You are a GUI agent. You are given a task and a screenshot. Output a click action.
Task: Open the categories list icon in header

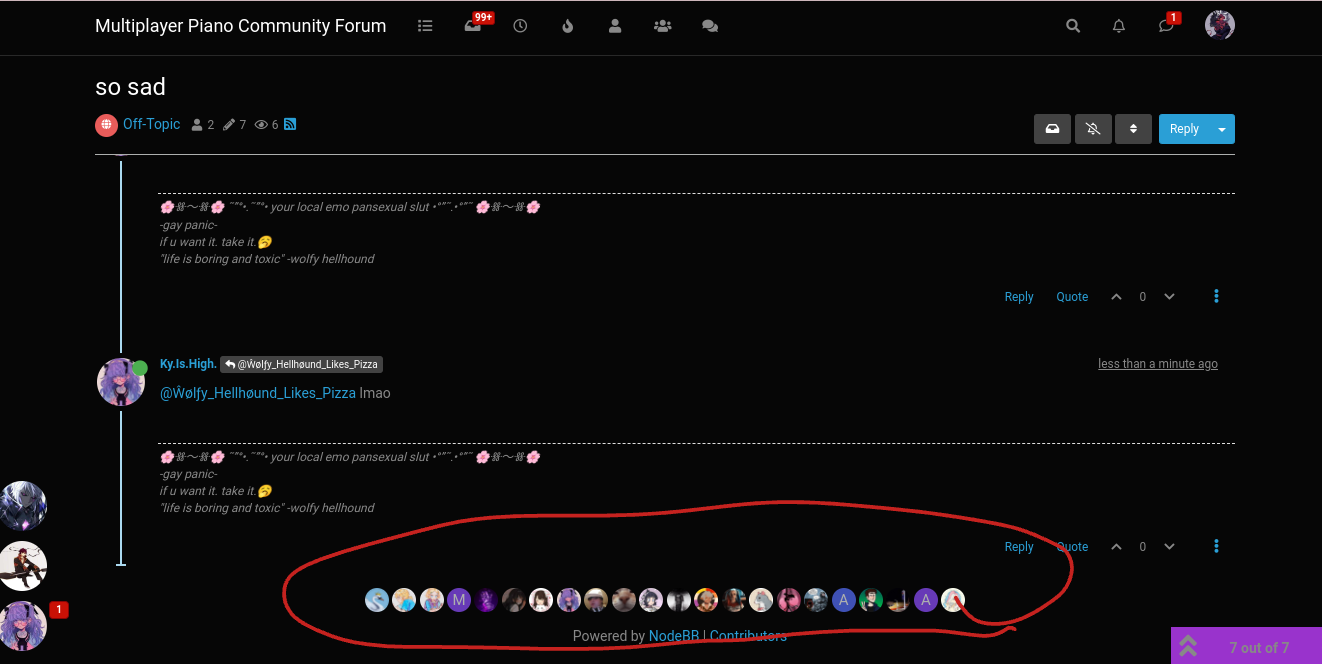click(x=425, y=27)
